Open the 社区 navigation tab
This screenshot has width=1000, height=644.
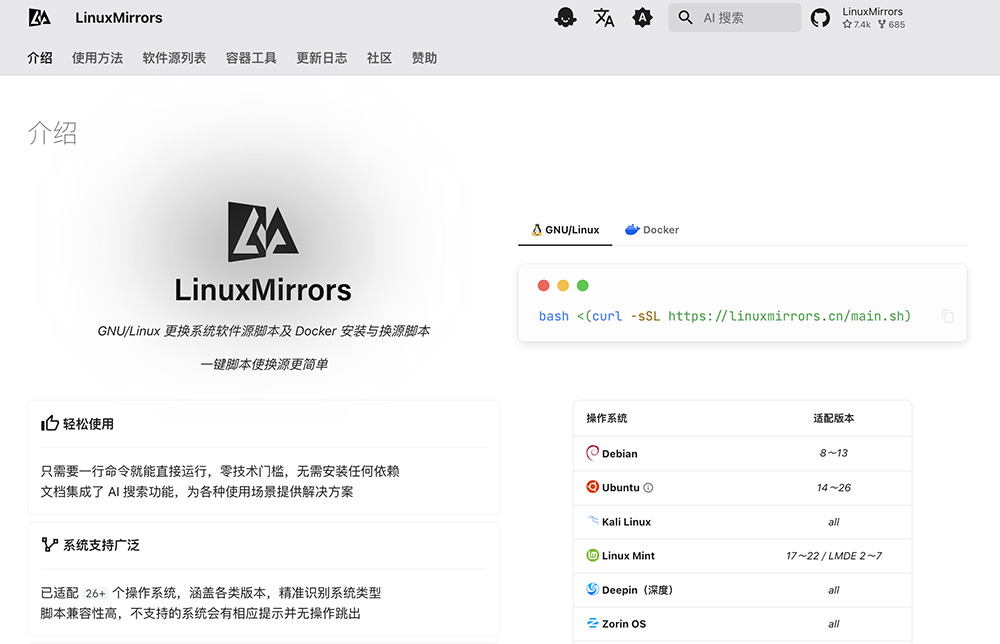click(379, 58)
